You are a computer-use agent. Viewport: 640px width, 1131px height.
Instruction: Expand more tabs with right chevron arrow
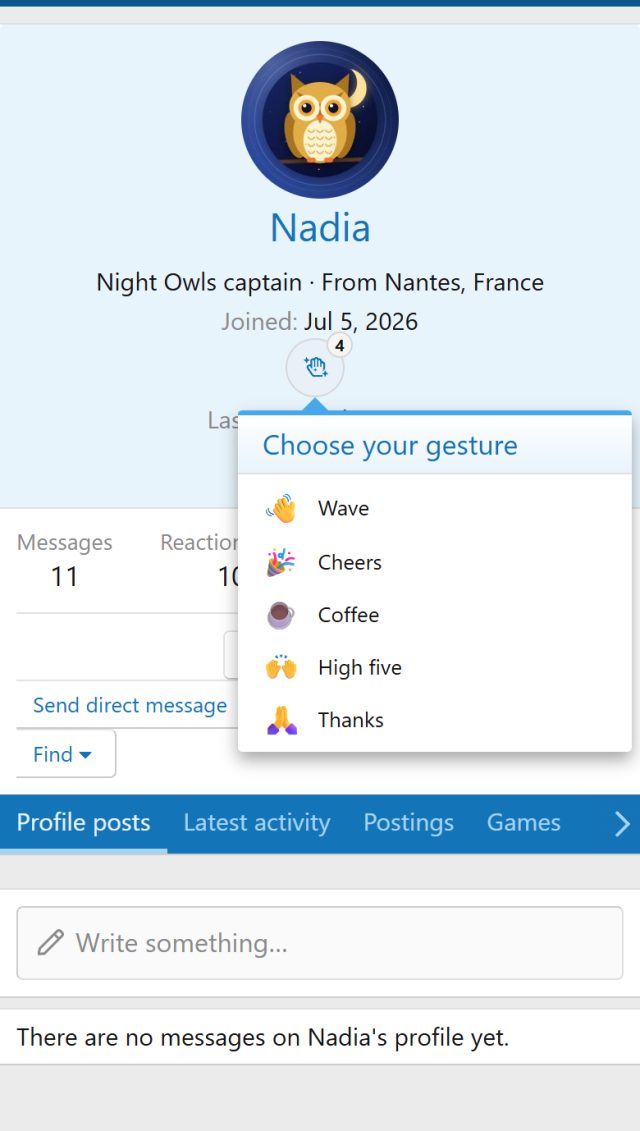coord(621,824)
